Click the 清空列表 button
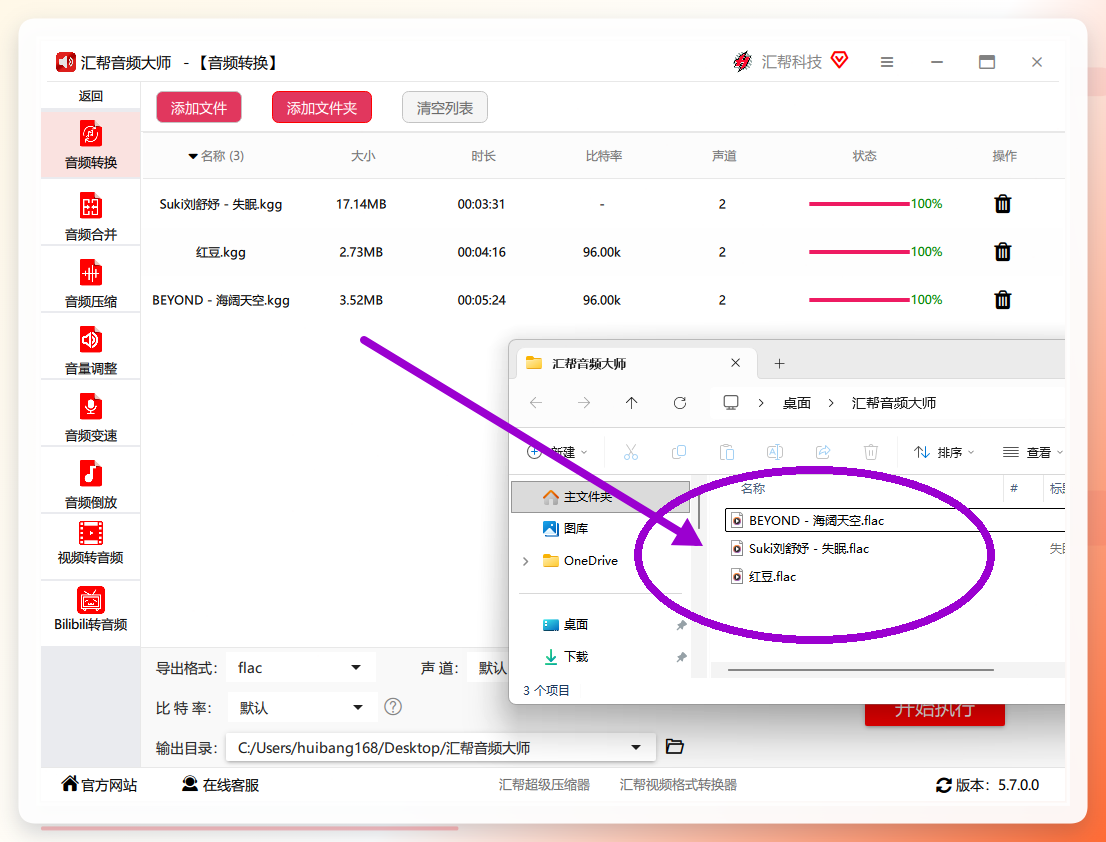Viewport: 1106px width, 842px height. (445, 107)
